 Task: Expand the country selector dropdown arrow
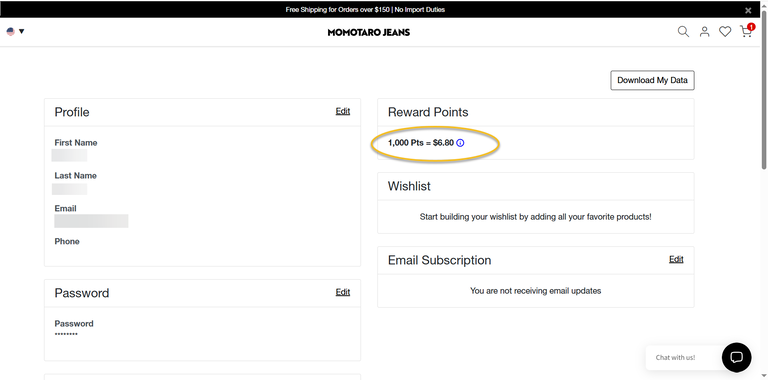(x=22, y=32)
